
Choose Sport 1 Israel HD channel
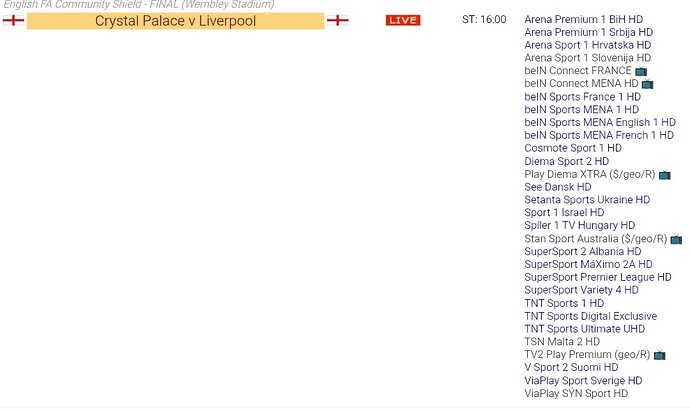coord(564,213)
